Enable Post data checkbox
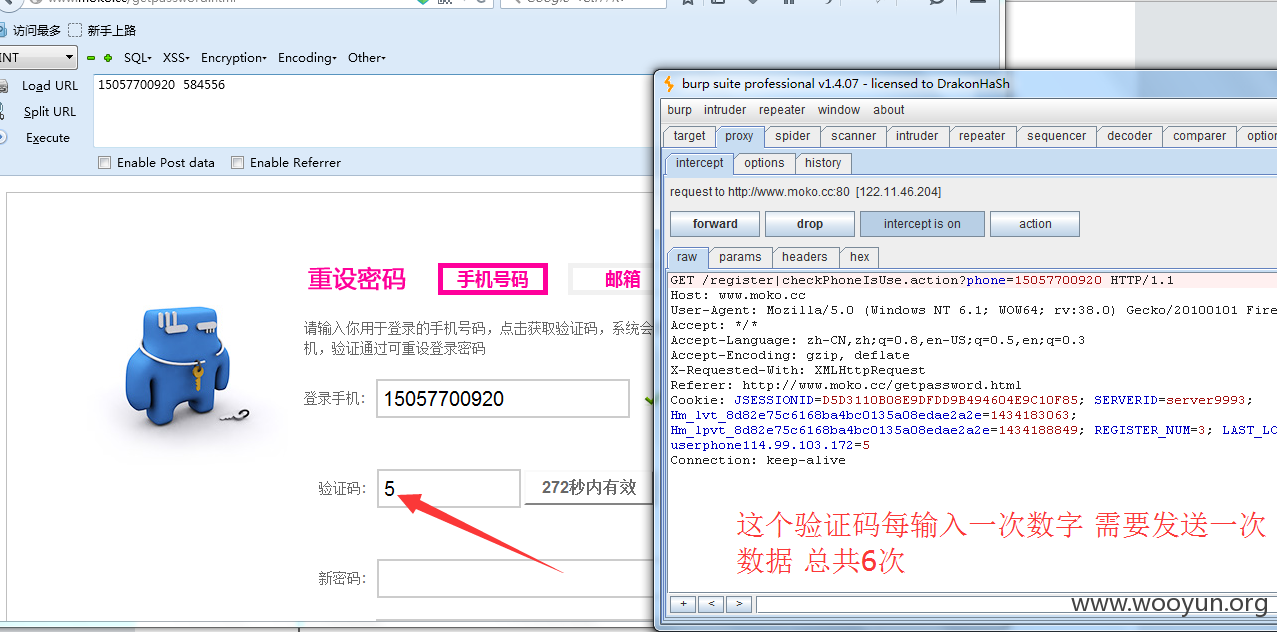 pos(105,162)
